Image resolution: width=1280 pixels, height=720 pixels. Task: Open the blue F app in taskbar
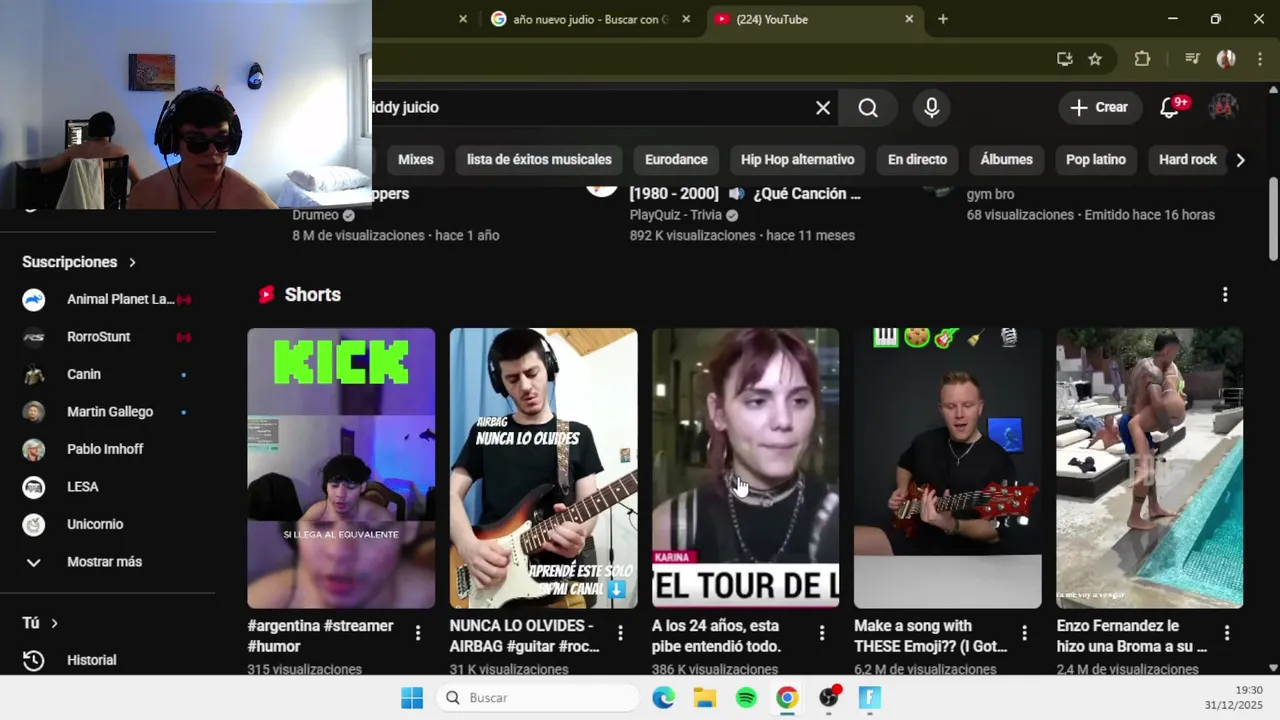(x=870, y=698)
